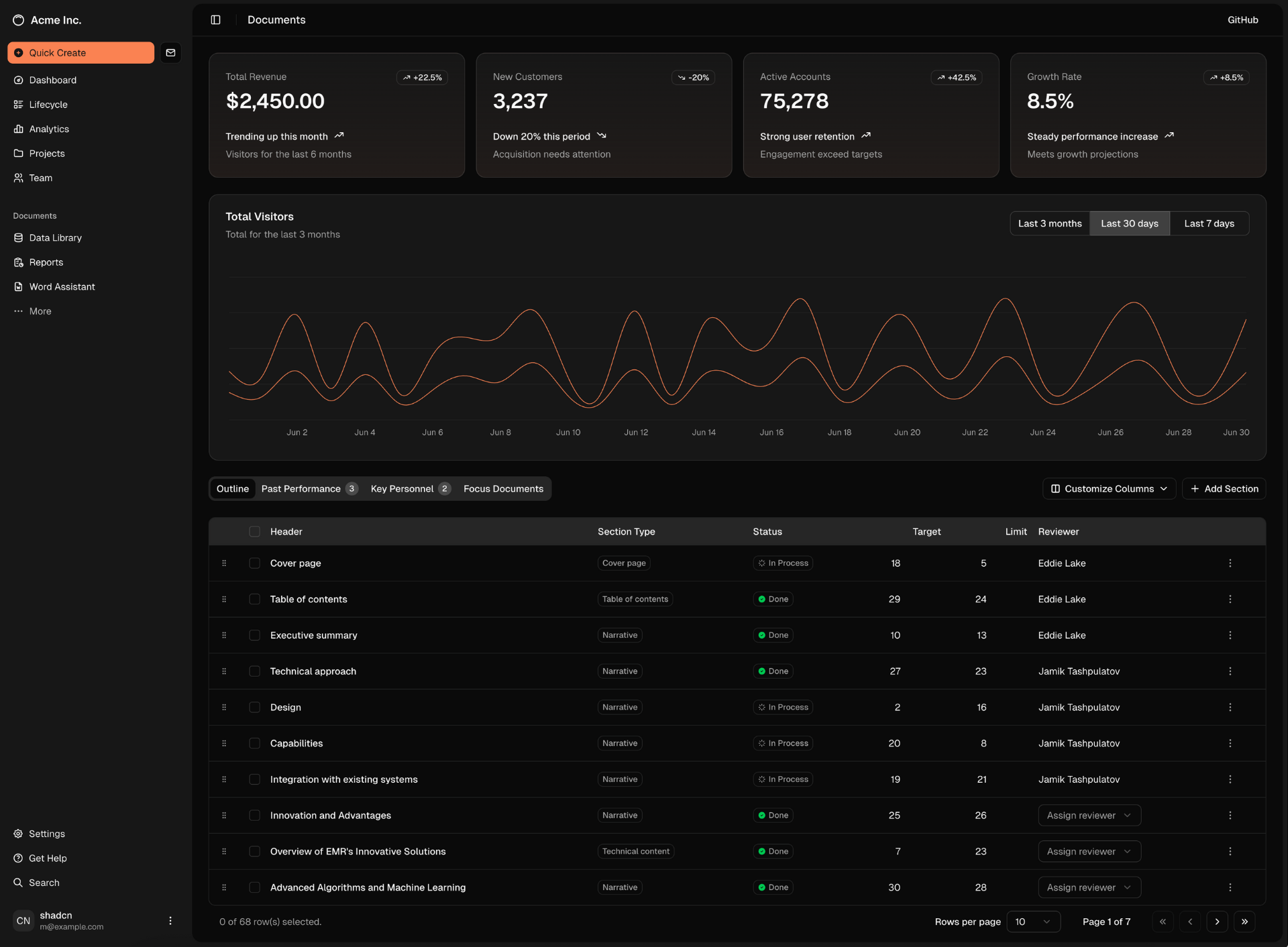Open the inbox mail icon button

[x=170, y=53]
